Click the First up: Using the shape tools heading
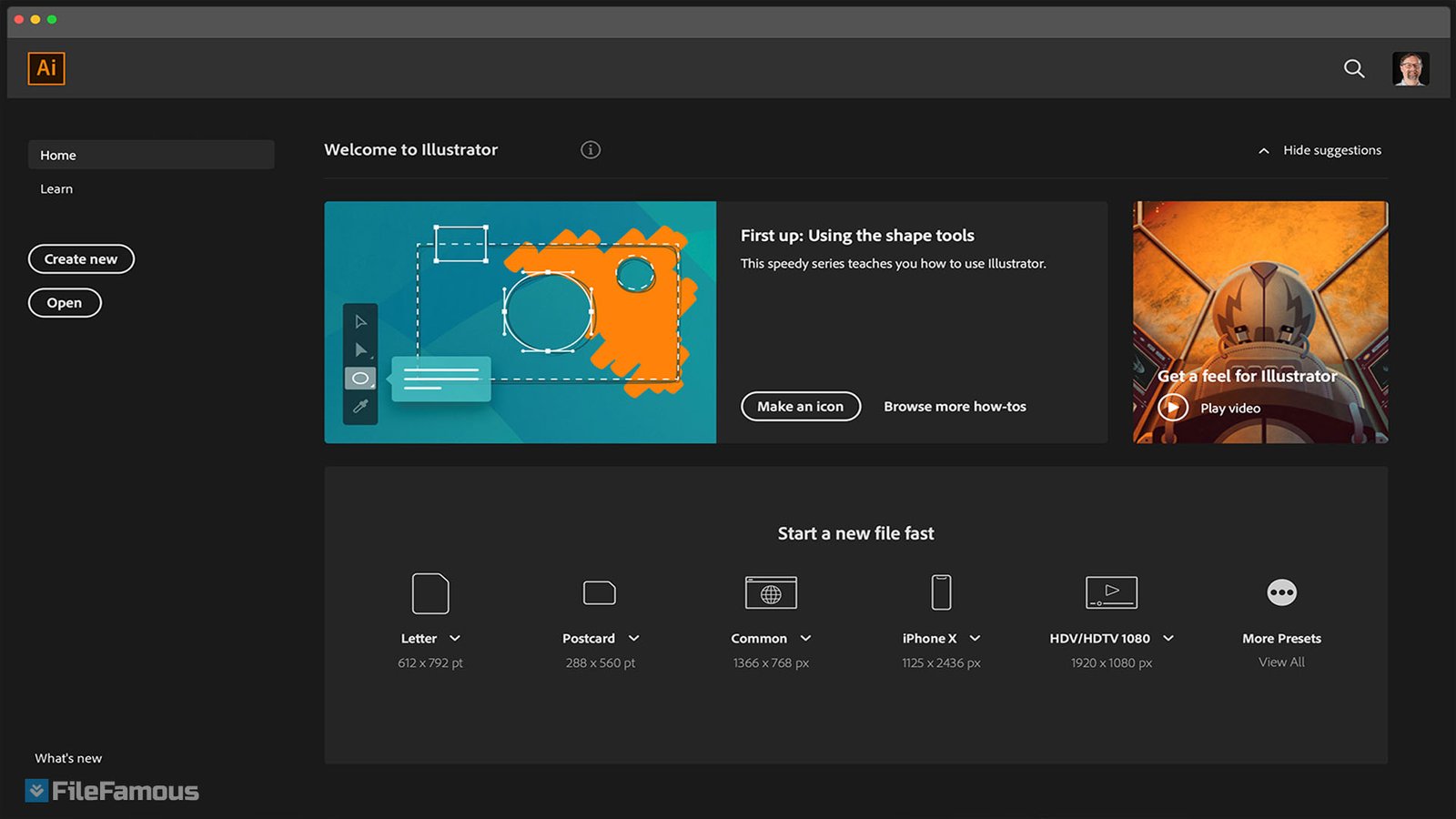Image resolution: width=1456 pixels, height=819 pixels. click(857, 235)
